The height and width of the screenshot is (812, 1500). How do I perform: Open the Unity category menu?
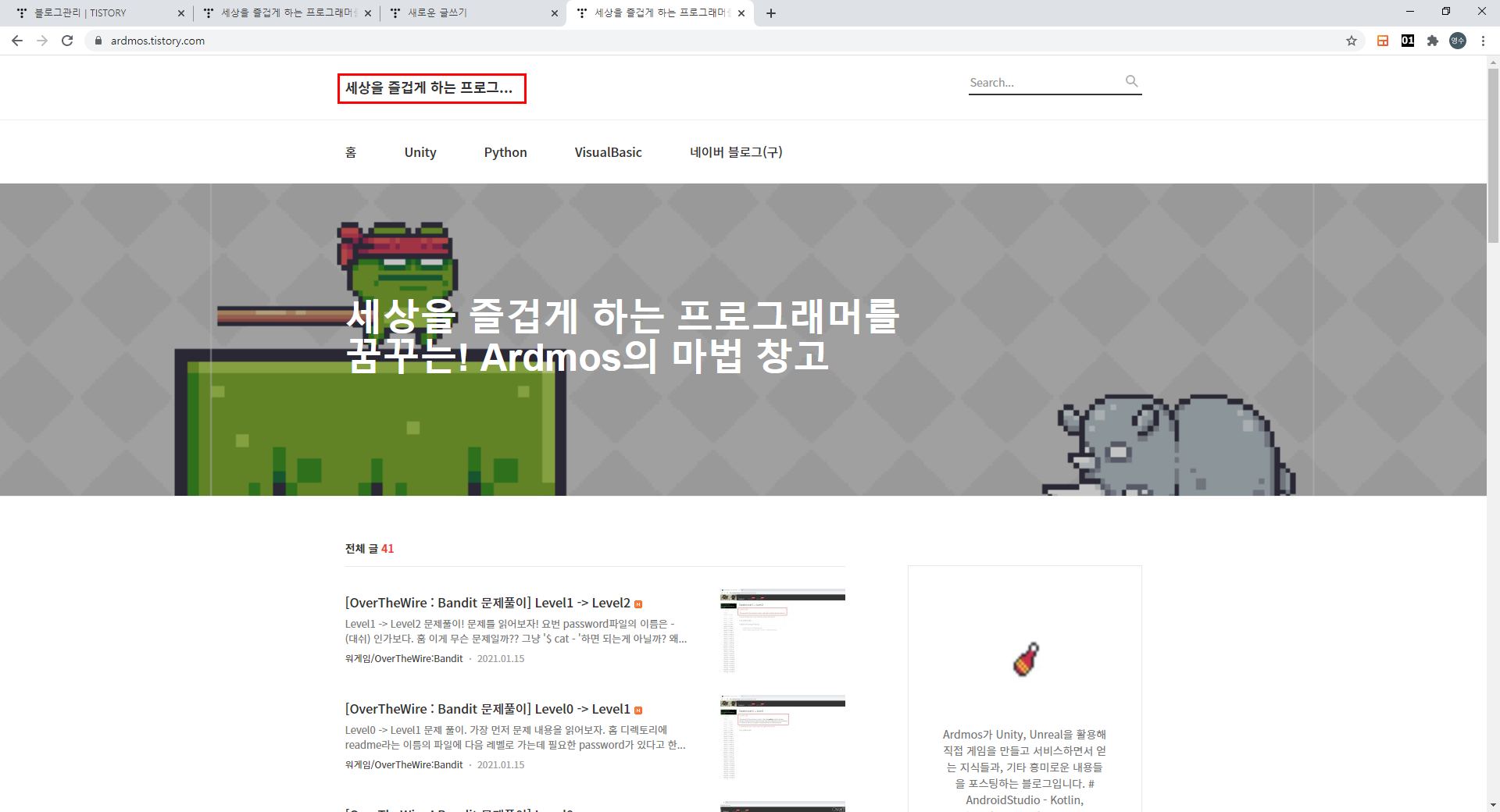[x=420, y=152]
